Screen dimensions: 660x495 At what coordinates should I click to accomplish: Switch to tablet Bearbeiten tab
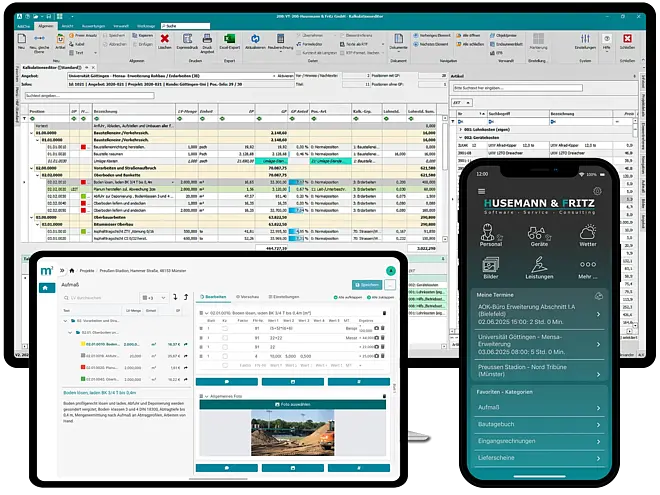click(x=213, y=297)
